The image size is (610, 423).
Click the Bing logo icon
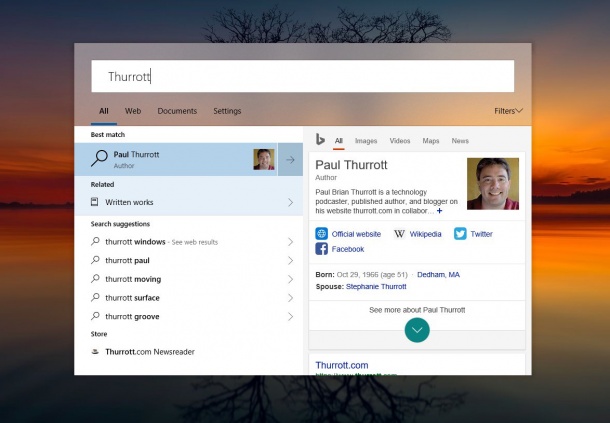pos(320,139)
